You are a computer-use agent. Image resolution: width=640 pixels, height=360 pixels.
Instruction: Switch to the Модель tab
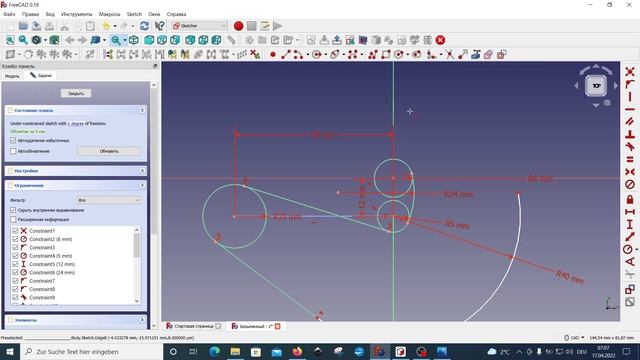12,76
